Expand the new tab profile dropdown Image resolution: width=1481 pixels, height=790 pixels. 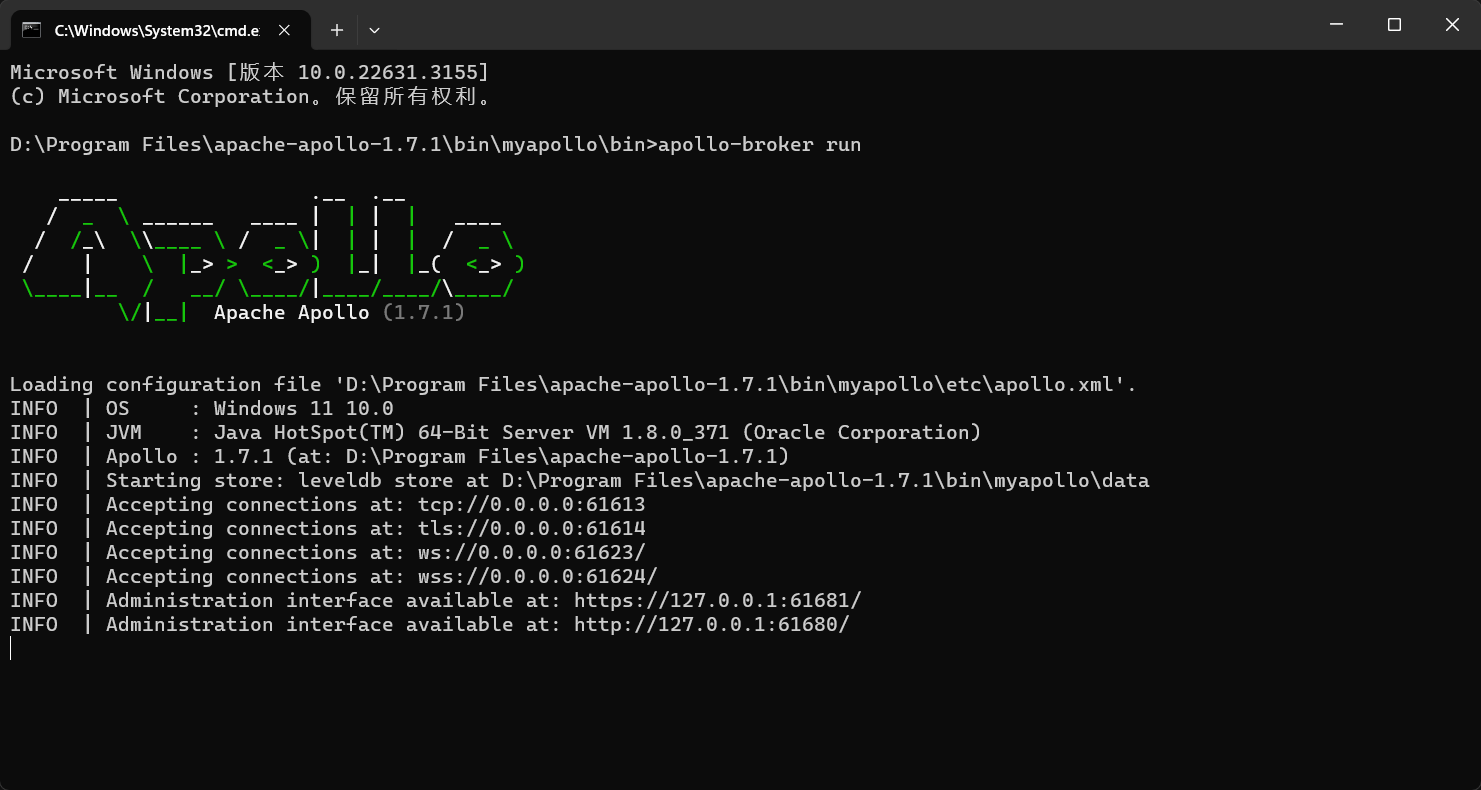tap(374, 30)
